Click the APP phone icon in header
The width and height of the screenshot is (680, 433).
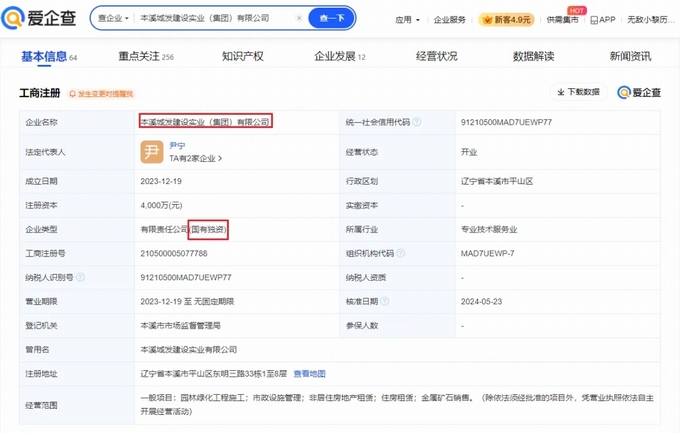[x=601, y=19]
